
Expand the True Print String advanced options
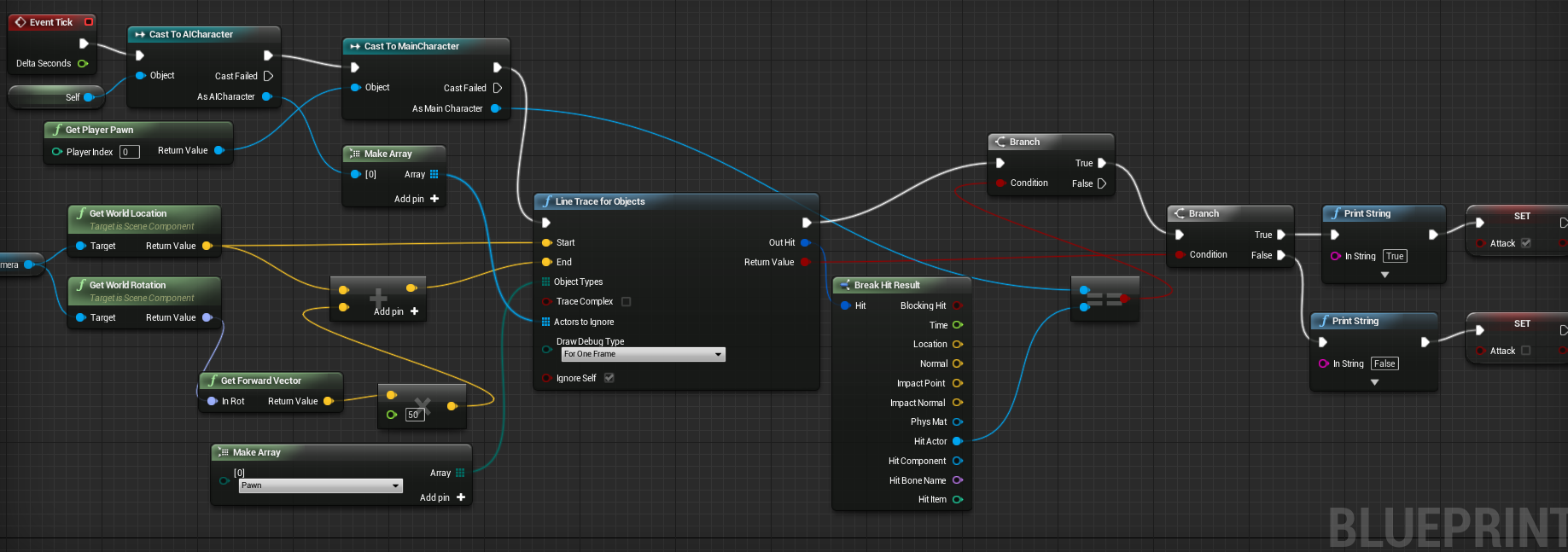pos(1384,275)
